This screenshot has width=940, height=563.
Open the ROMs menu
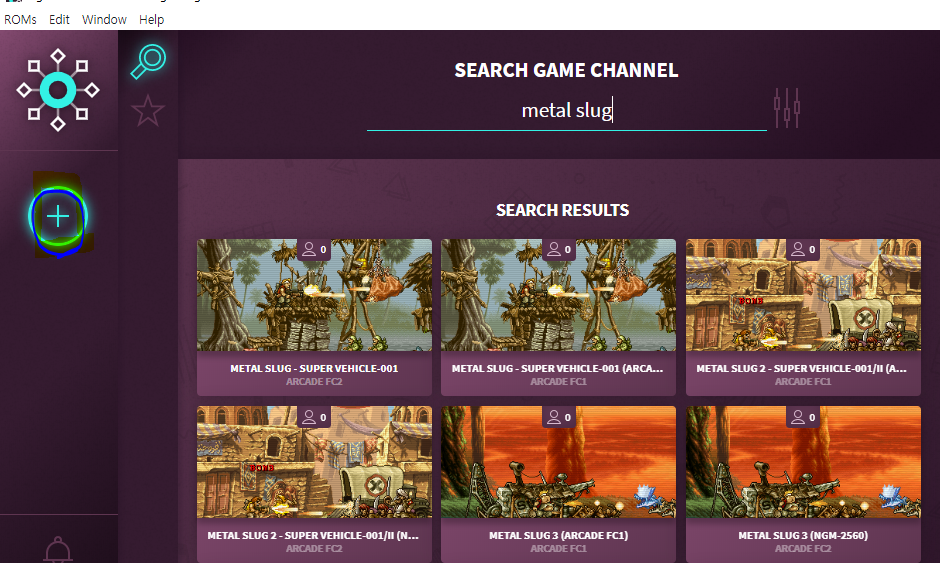click(x=20, y=19)
